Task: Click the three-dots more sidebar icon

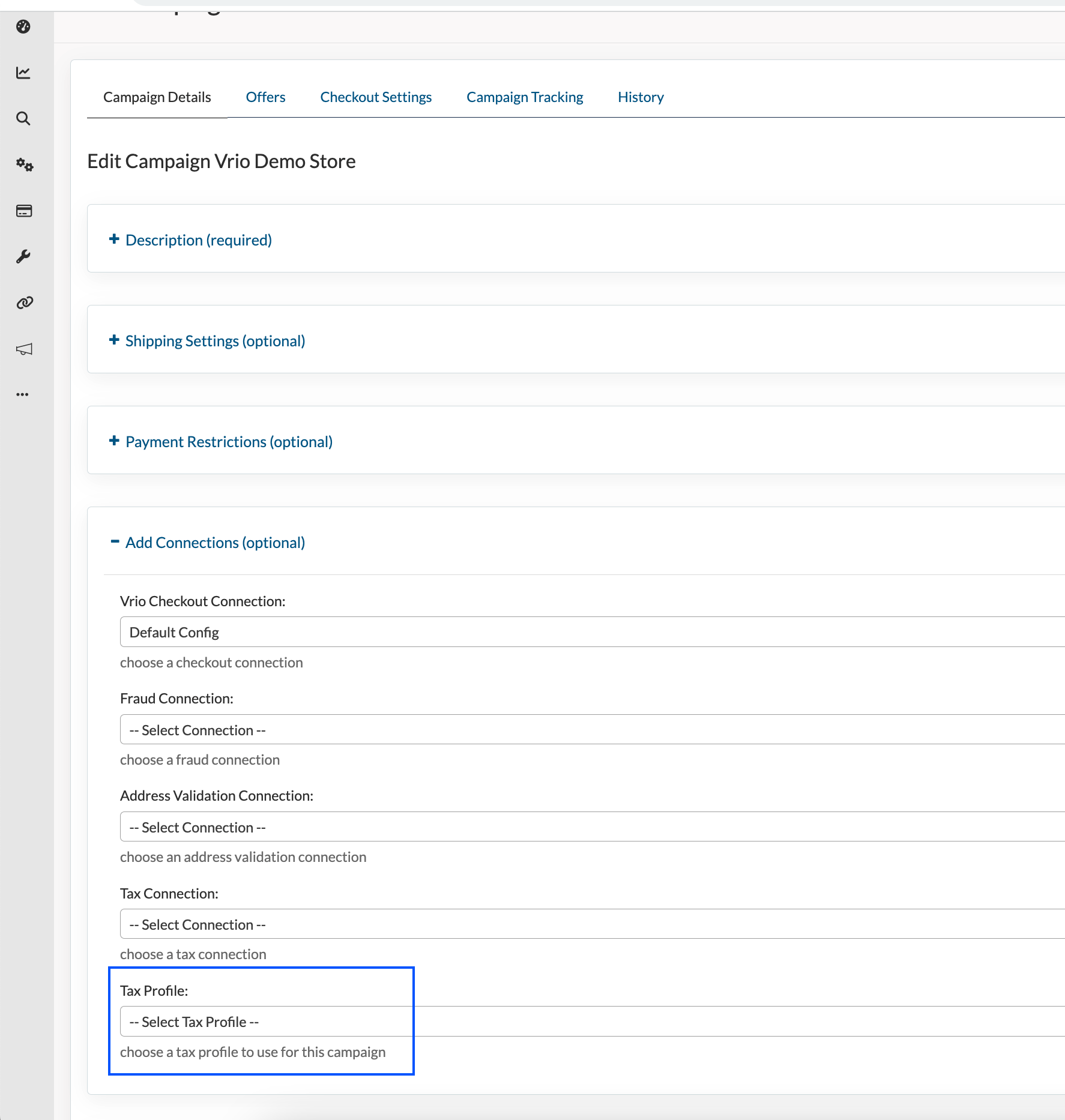Action: (x=23, y=394)
